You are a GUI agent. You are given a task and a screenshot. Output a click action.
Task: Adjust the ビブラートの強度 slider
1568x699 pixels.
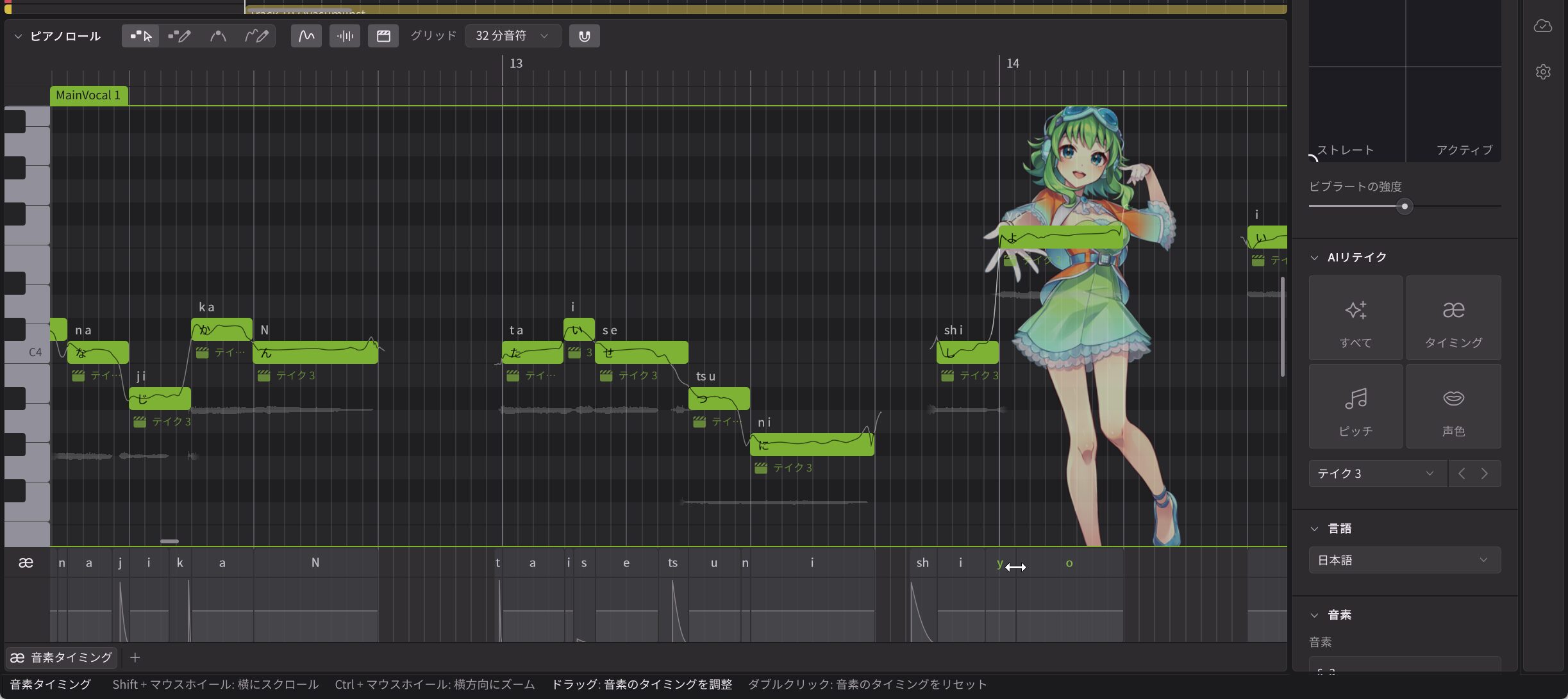coord(1405,206)
